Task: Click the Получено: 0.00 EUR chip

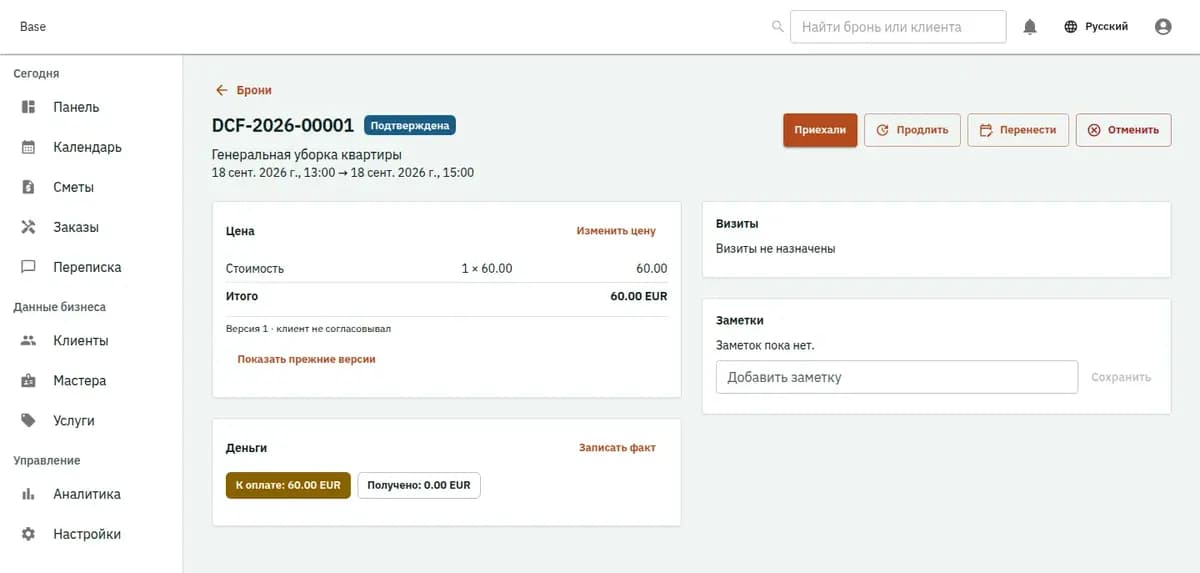Action: click(419, 485)
